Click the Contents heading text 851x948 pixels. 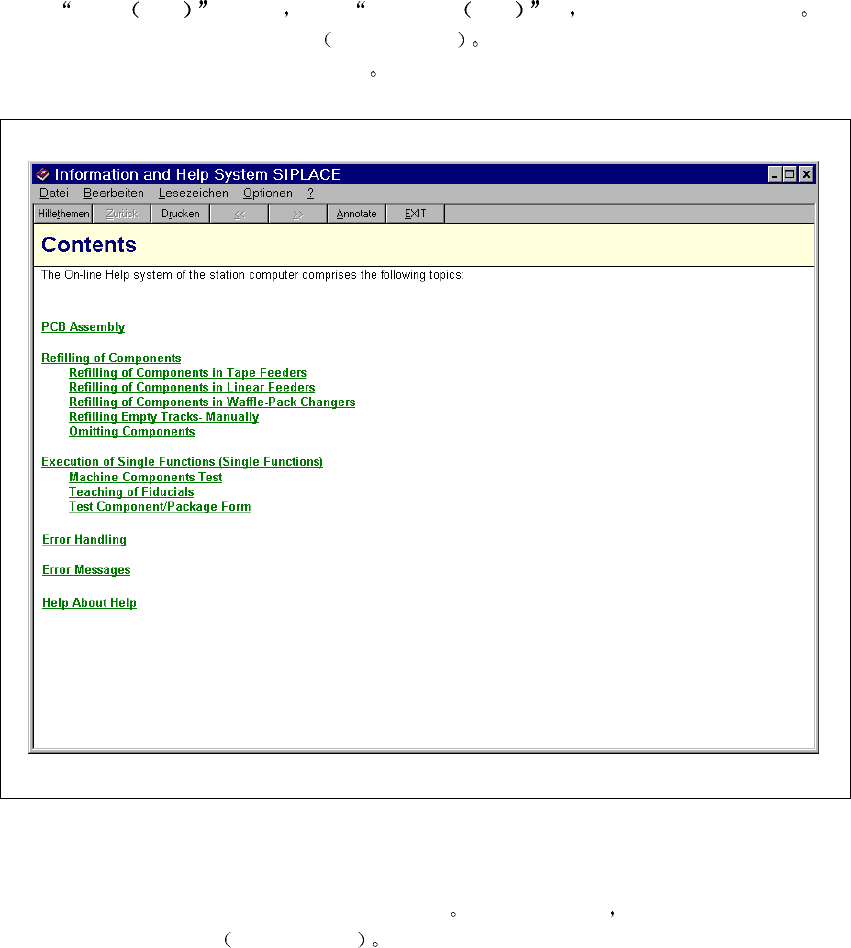pos(89,245)
